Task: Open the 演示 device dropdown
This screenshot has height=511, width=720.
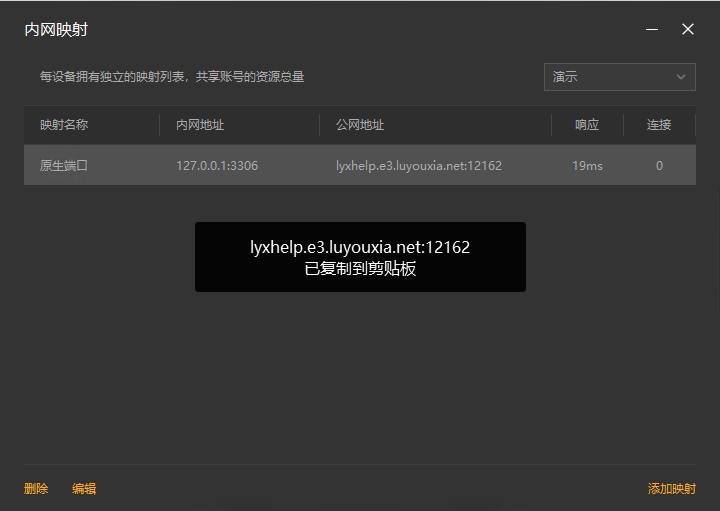Action: 619,77
